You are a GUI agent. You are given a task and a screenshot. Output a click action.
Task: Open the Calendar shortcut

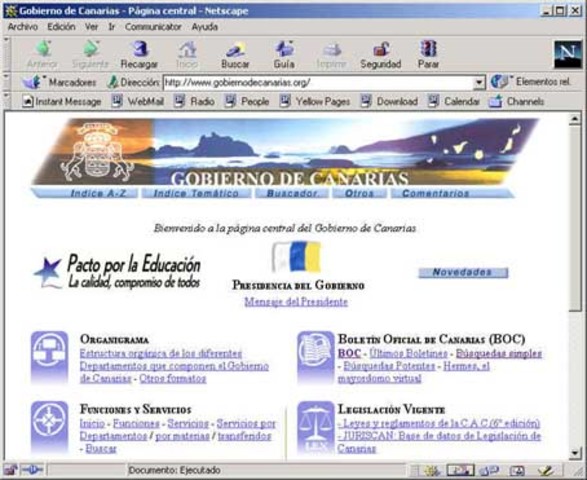(x=453, y=101)
